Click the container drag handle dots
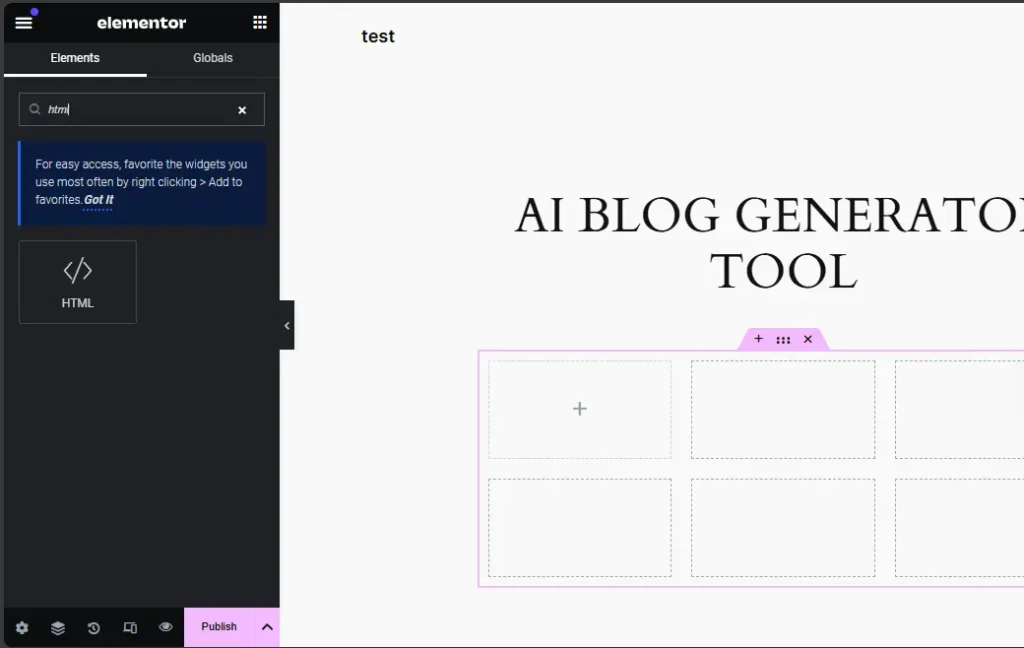The height and width of the screenshot is (648, 1024). (783, 340)
